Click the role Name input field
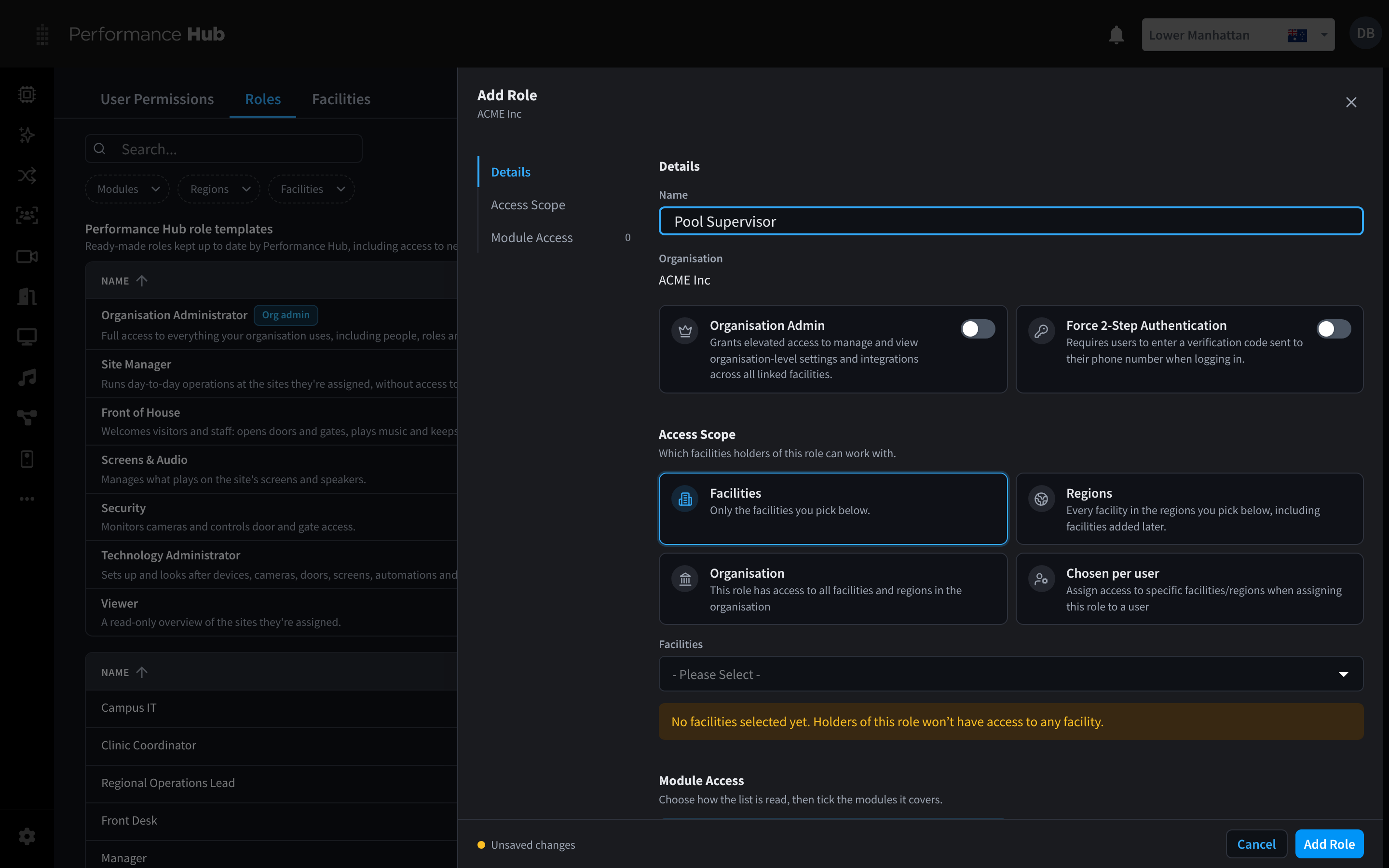1389x868 pixels. tap(1011, 221)
